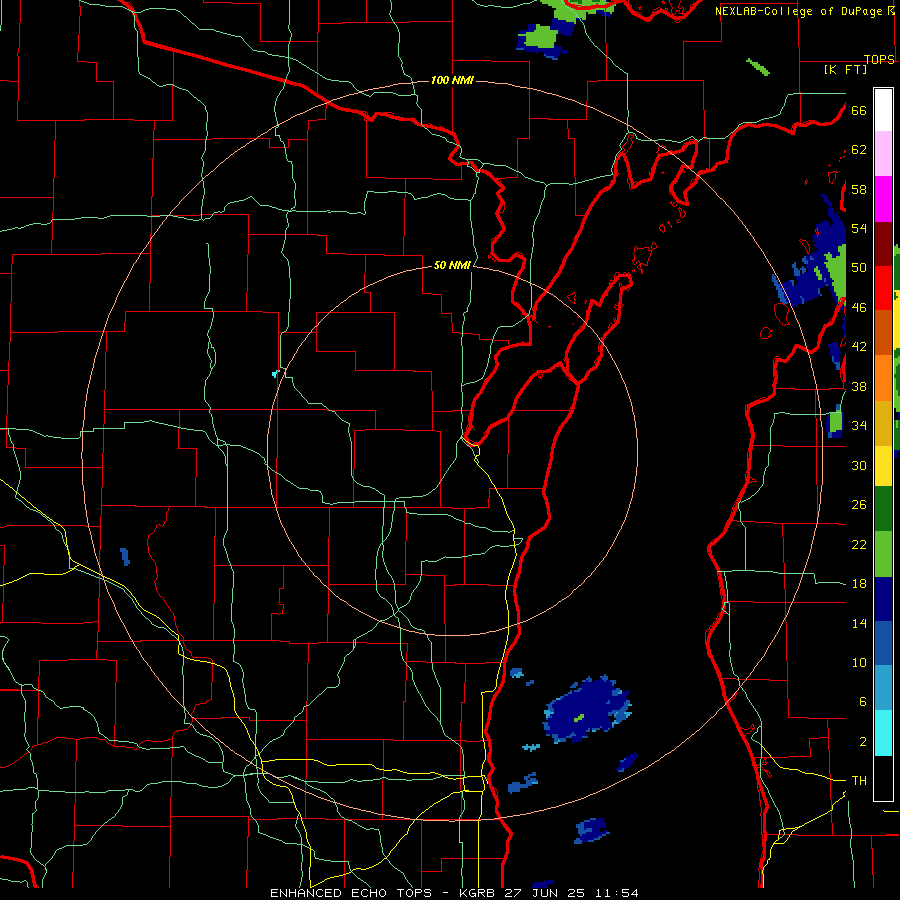Click the green pixel inside the large lake echo
The image size is (900, 900).
coord(579,717)
